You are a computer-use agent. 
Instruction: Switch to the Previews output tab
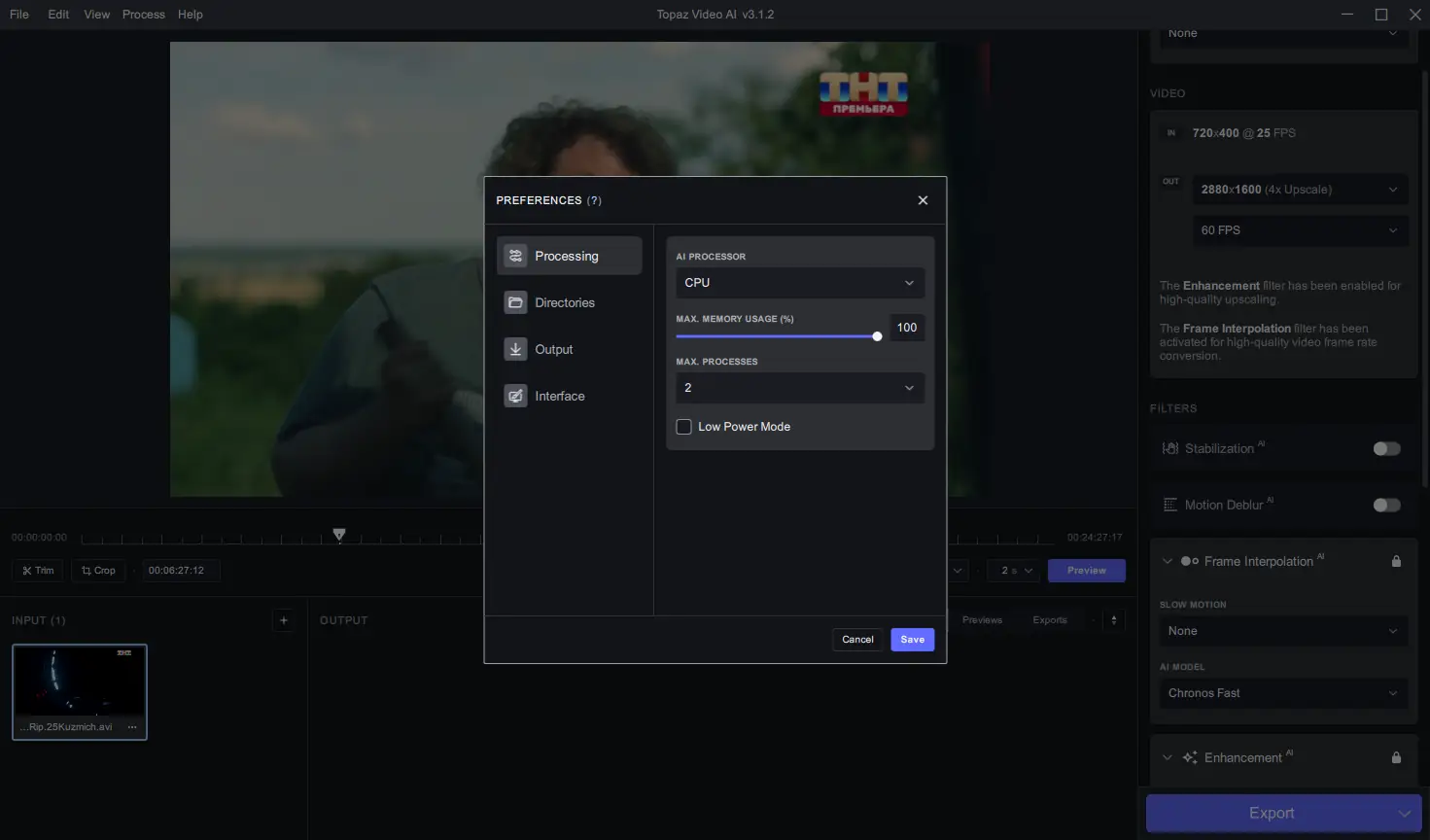pyautogui.click(x=982, y=620)
